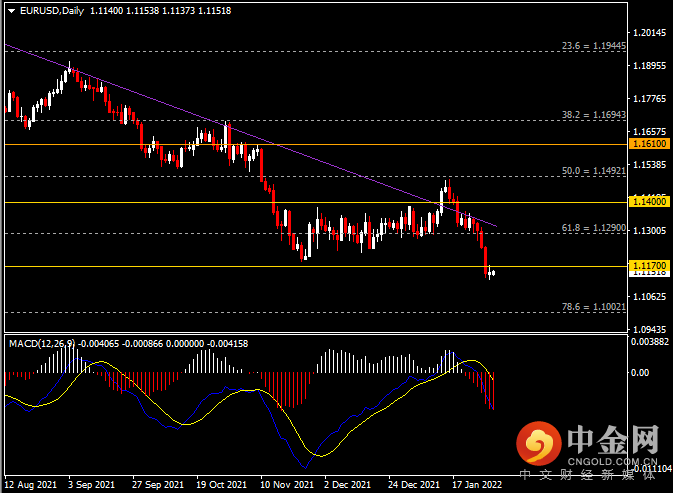The image size is (673, 493).
Task: Click the 1.10625 price scale value
Action: (649, 296)
